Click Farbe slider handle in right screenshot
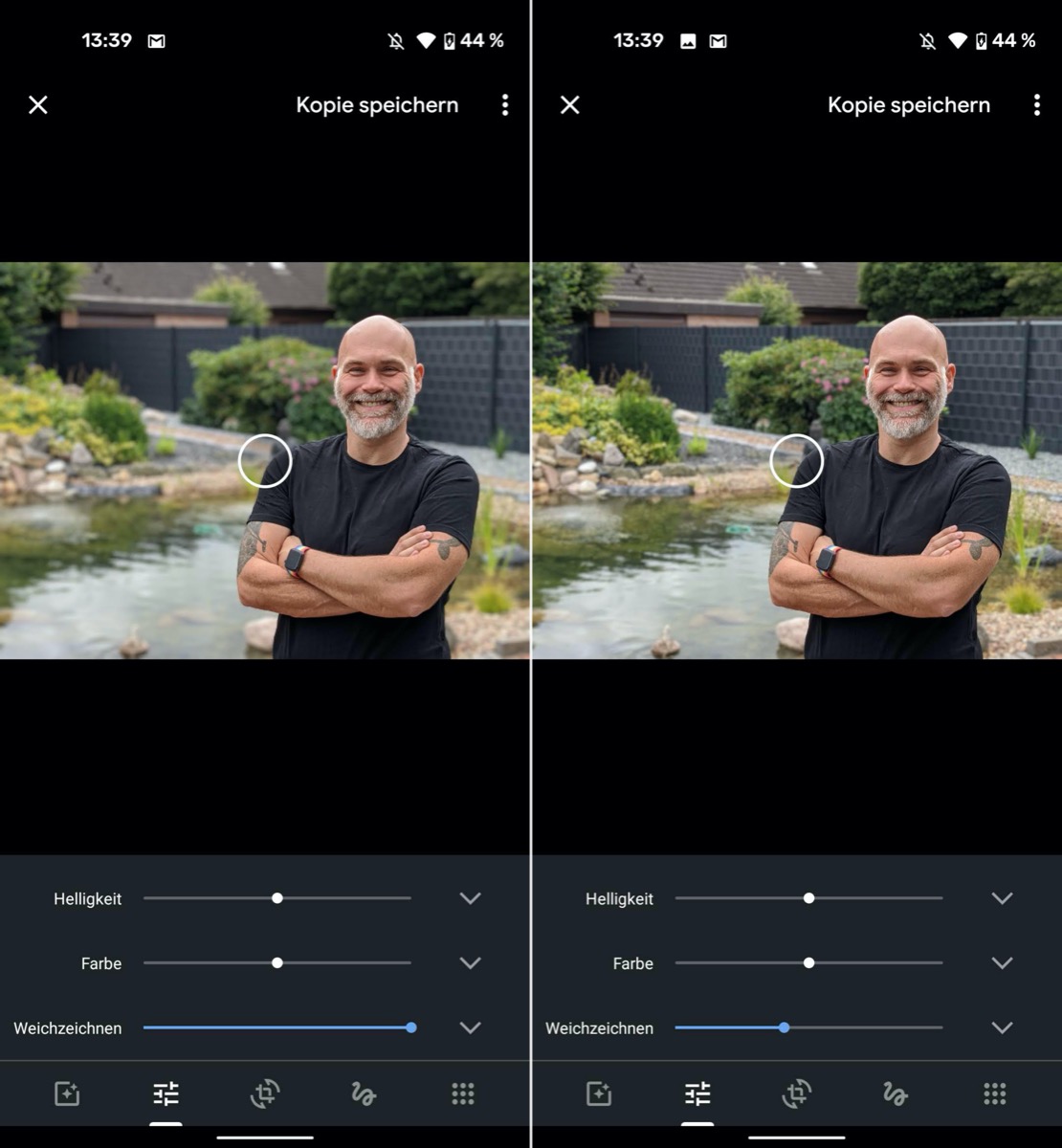The width and height of the screenshot is (1062, 1148). [x=809, y=963]
